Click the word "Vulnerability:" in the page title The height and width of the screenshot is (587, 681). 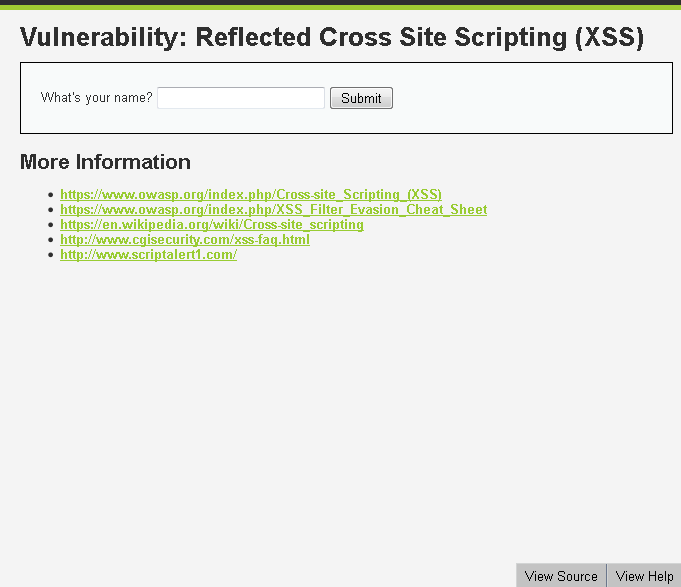102,38
